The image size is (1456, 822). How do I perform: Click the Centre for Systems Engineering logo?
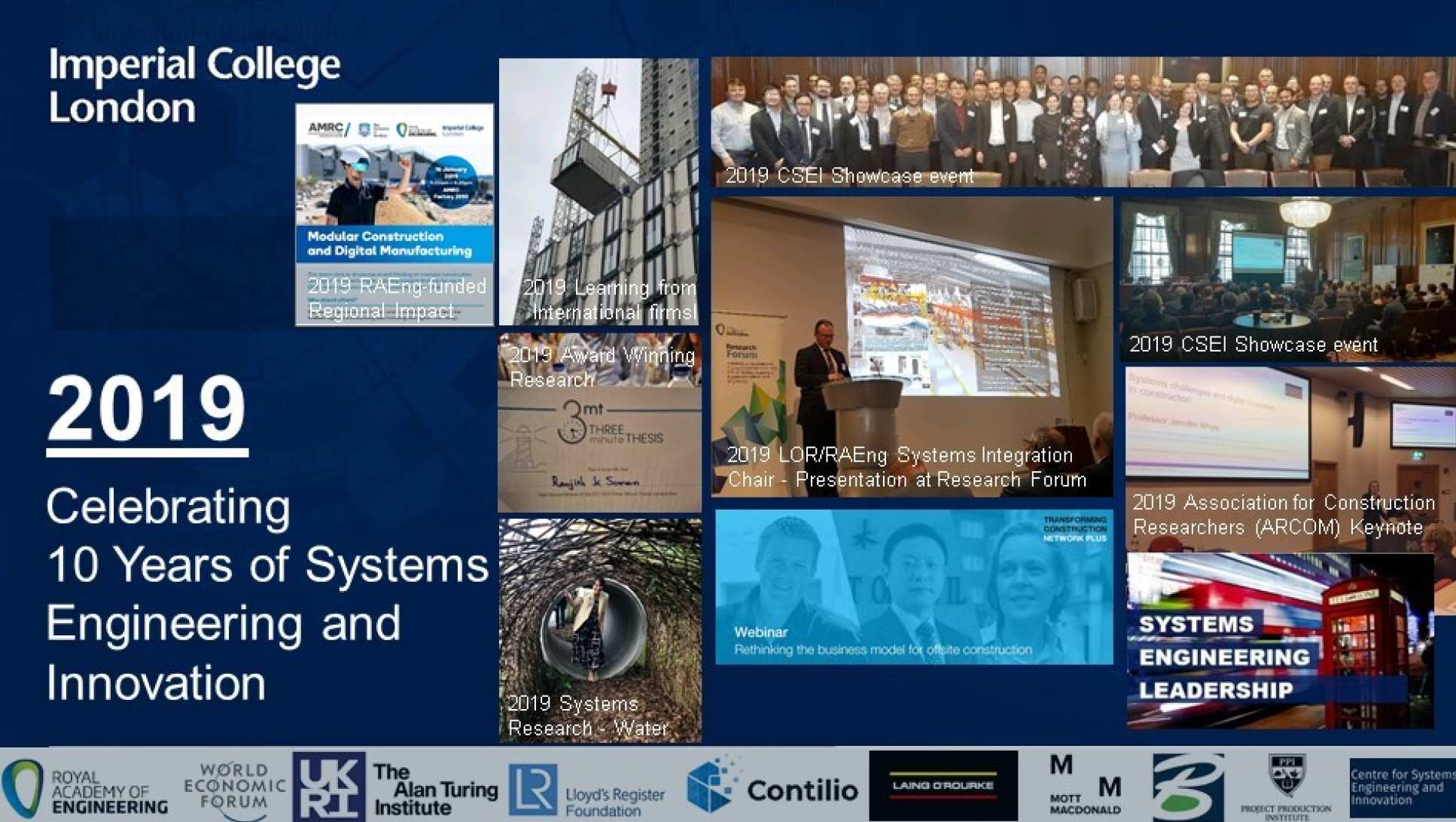[1402, 787]
